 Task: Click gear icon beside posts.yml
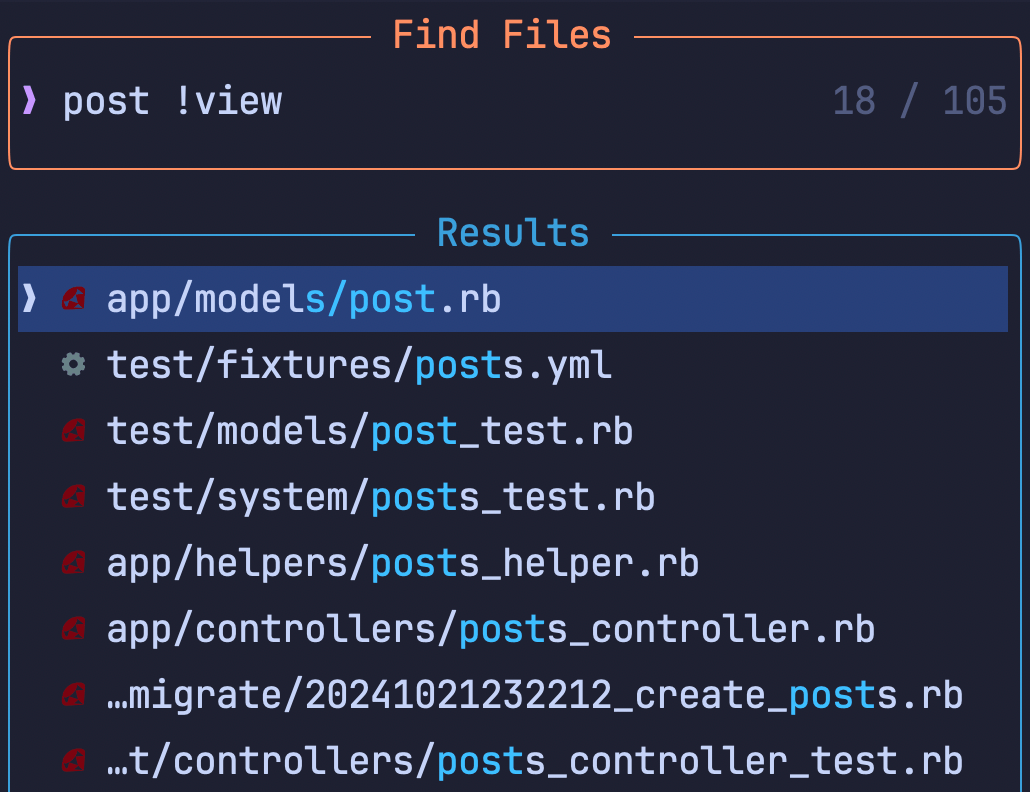point(73,365)
